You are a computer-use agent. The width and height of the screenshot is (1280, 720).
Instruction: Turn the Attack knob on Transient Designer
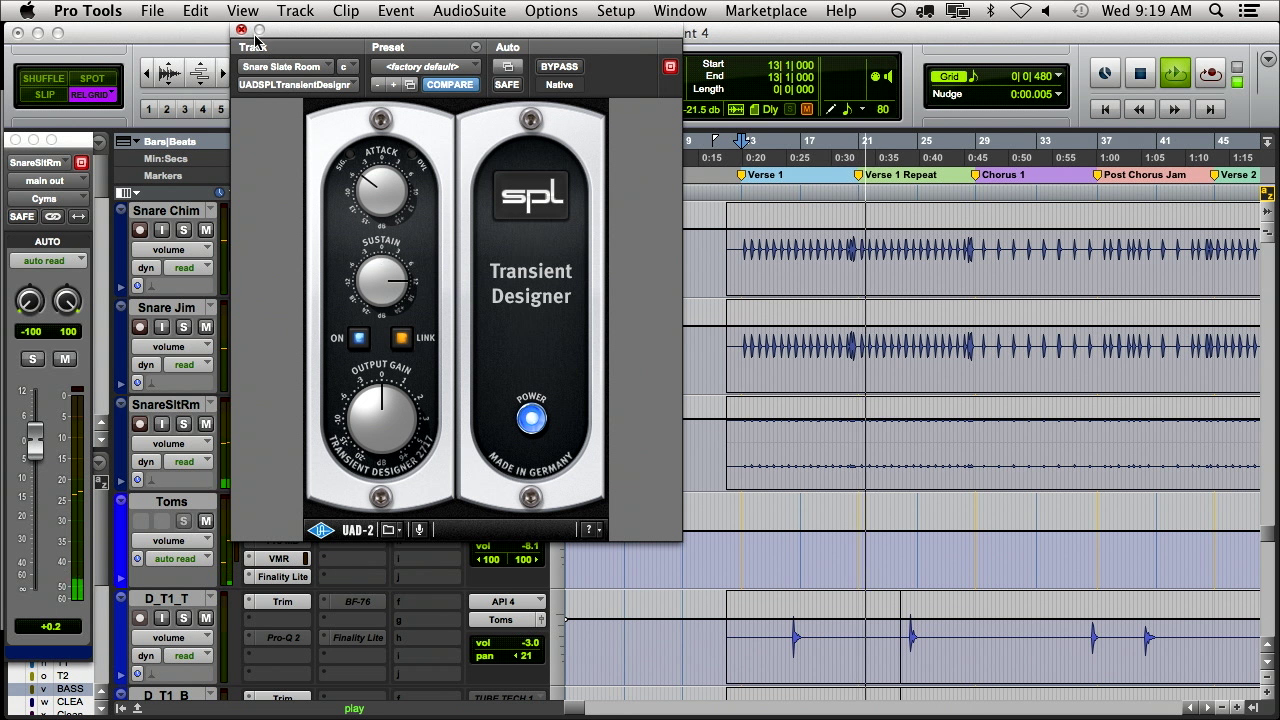pos(381,192)
